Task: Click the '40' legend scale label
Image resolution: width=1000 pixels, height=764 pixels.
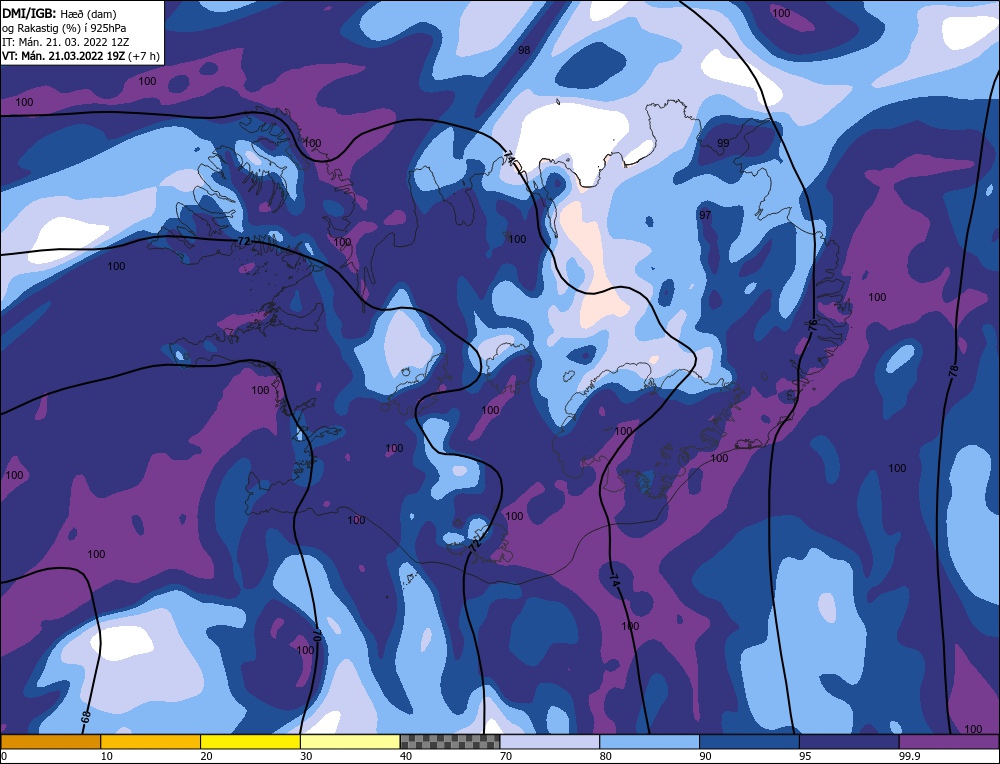Action: 406,756
